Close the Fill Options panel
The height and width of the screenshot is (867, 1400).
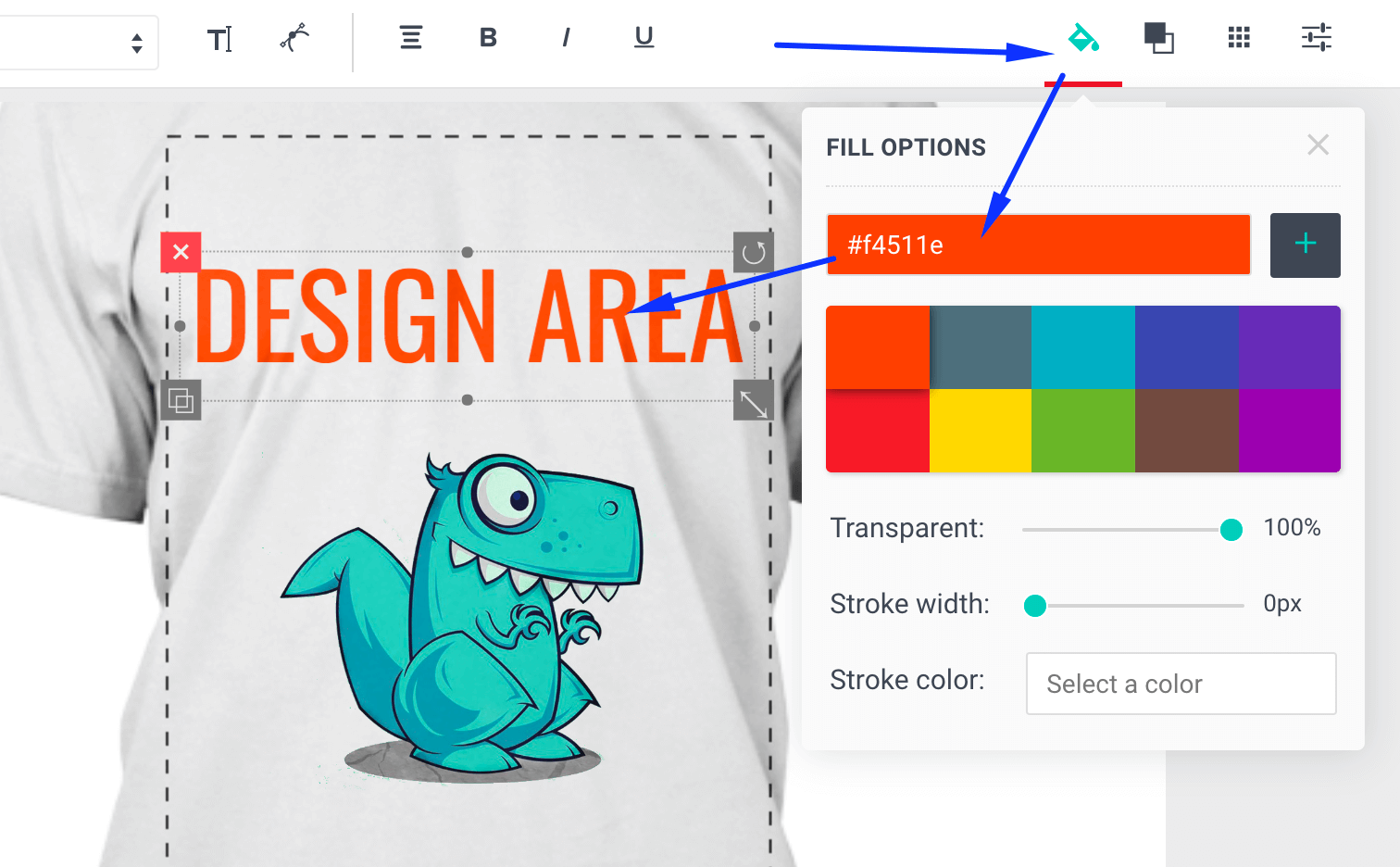click(x=1318, y=144)
